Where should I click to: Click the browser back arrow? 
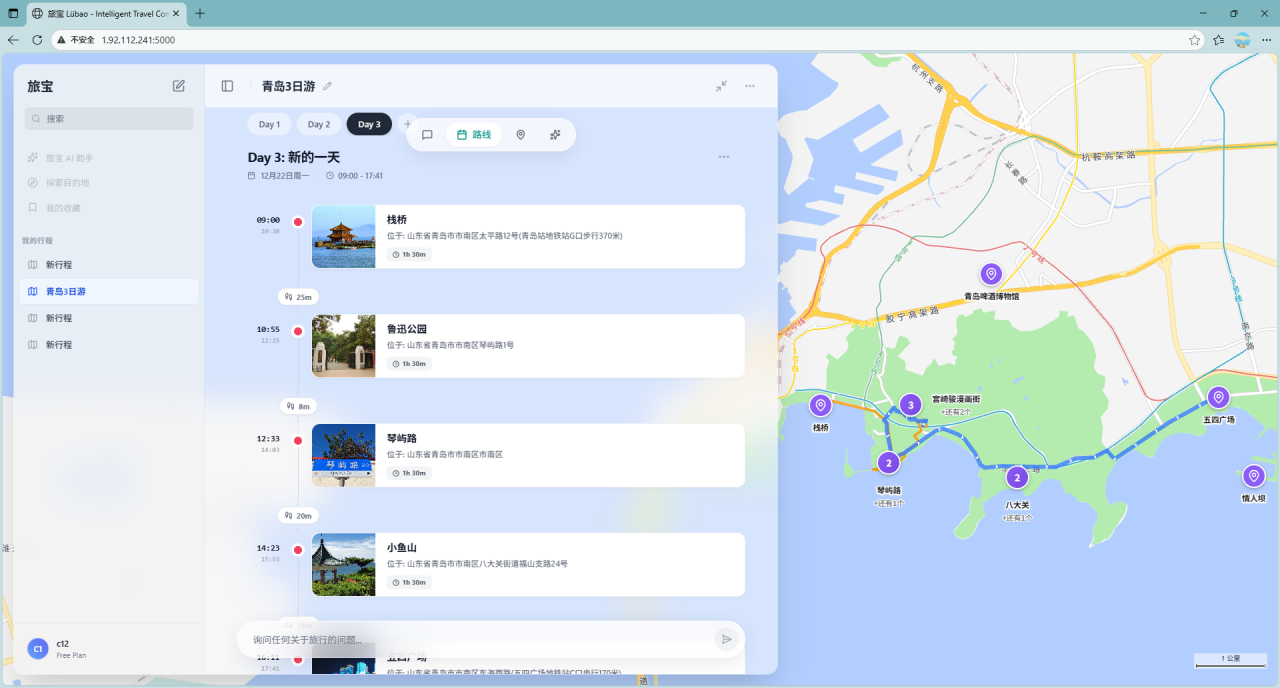tap(13, 40)
